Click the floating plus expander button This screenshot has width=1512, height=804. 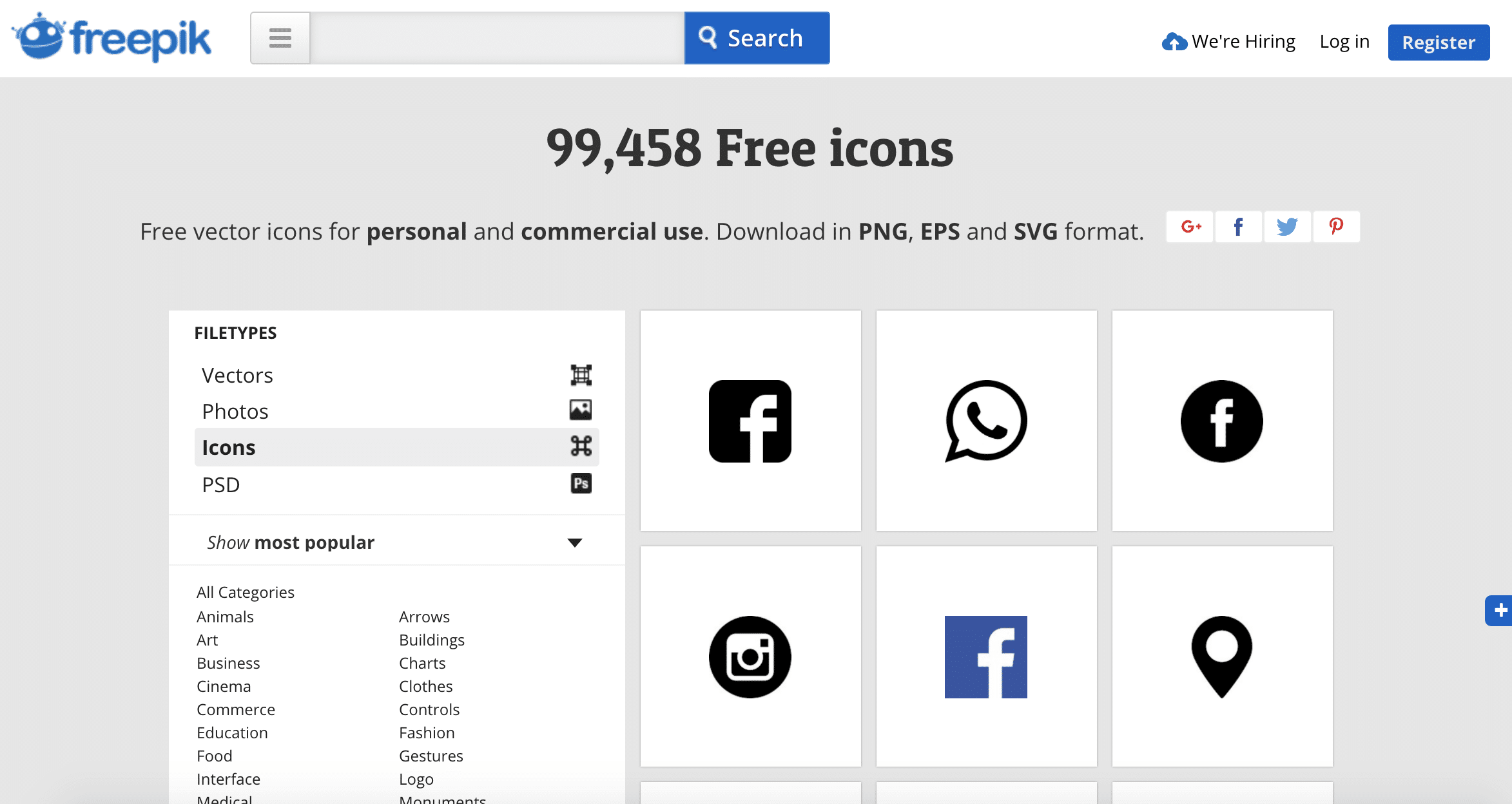(x=1501, y=611)
